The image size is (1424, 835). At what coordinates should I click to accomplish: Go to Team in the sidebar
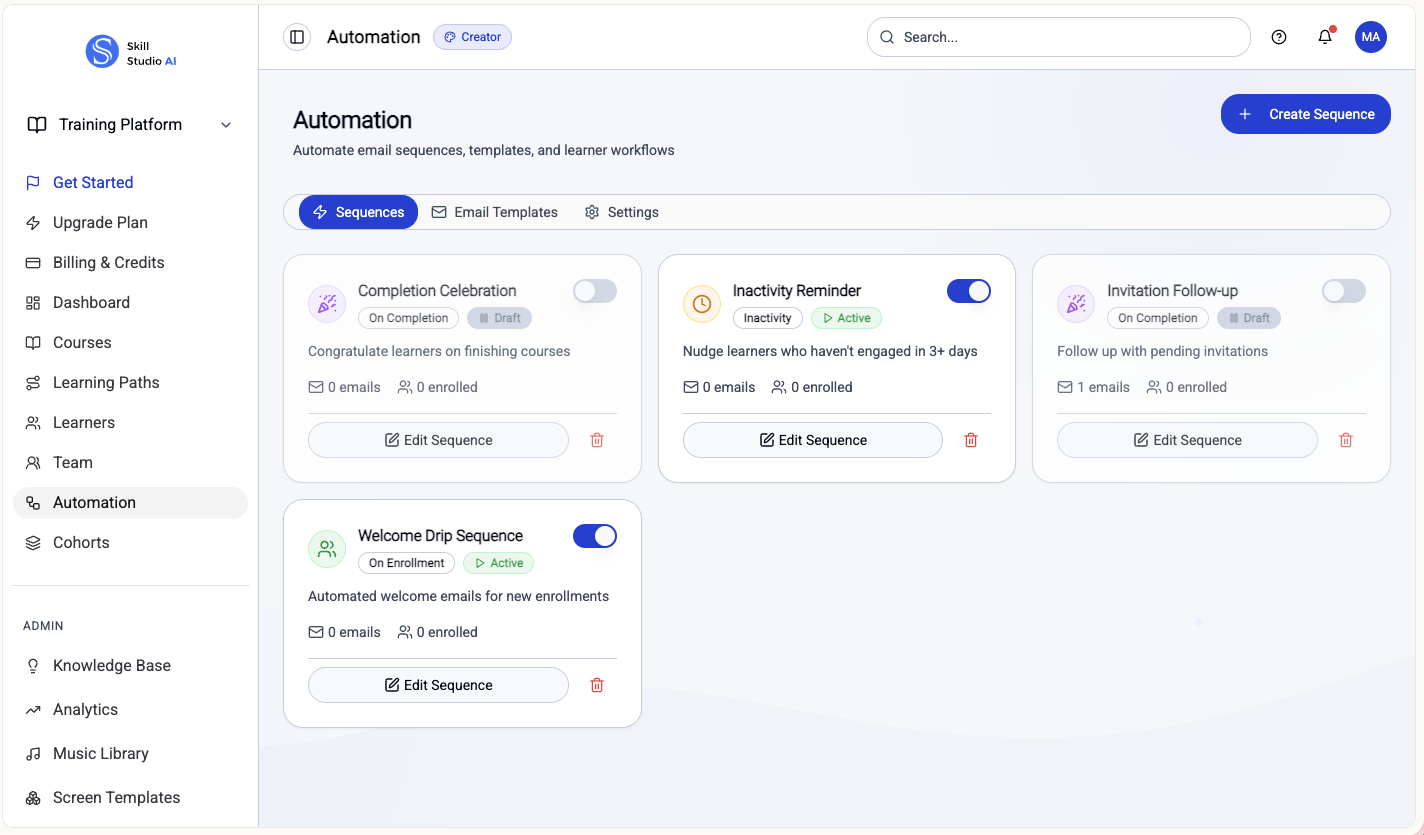click(130, 463)
